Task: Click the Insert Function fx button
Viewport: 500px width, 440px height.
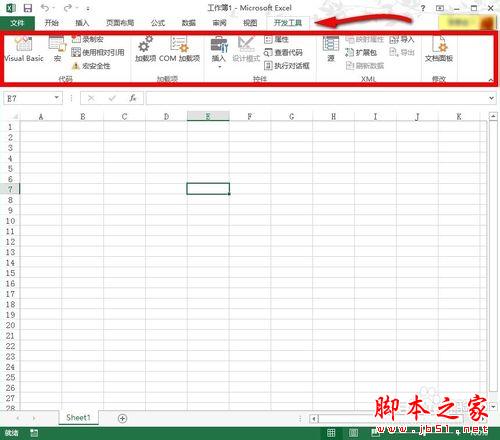Action: [x=133, y=98]
